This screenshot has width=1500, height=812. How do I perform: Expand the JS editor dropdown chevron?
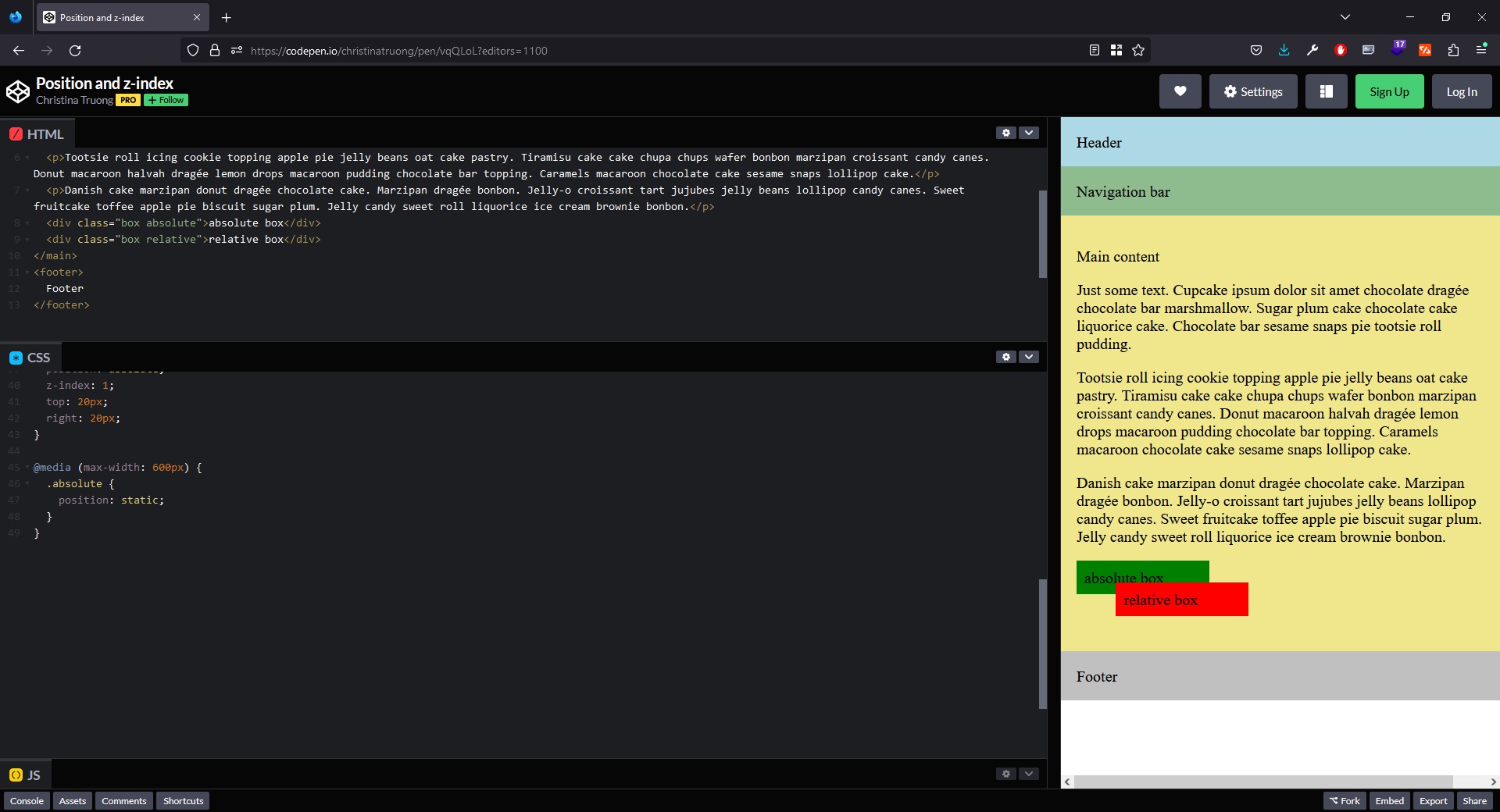1029,774
